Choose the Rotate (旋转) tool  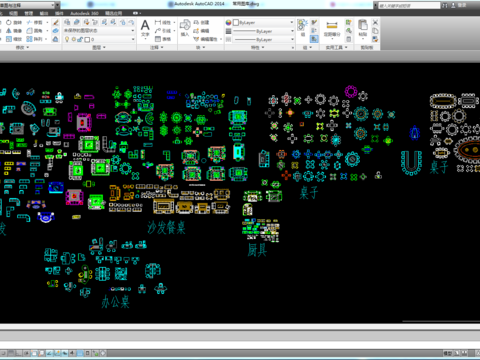pyautogui.click(x=13, y=22)
